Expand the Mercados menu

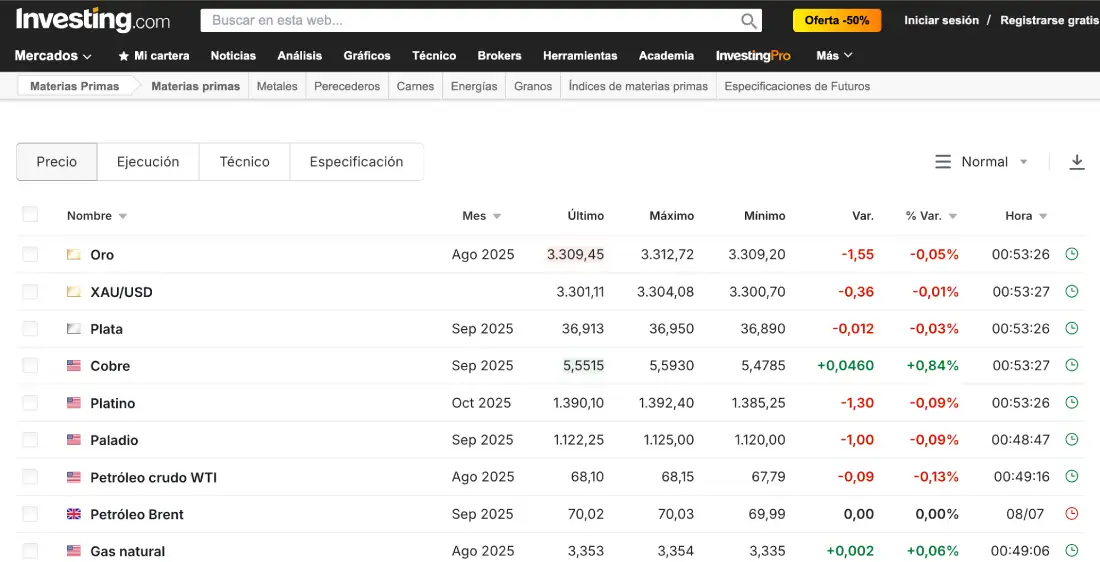point(53,56)
